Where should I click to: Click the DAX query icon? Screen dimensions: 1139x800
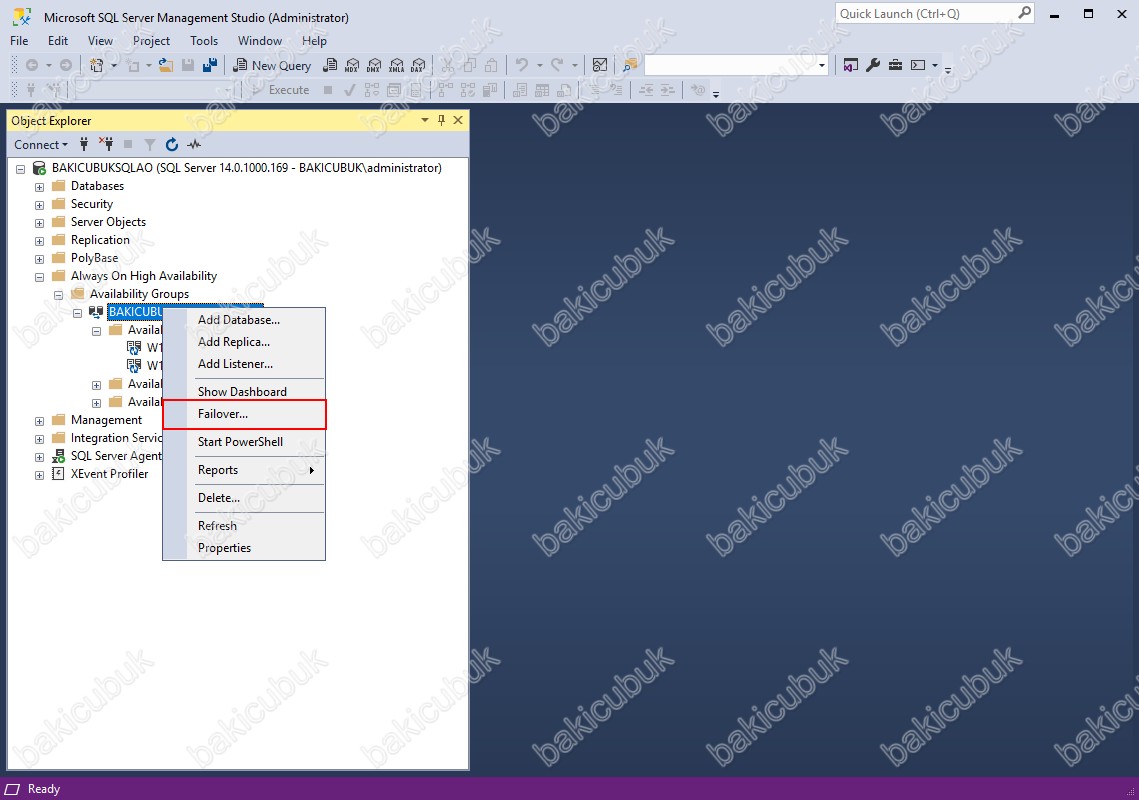pyautogui.click(x=418, y=65)
